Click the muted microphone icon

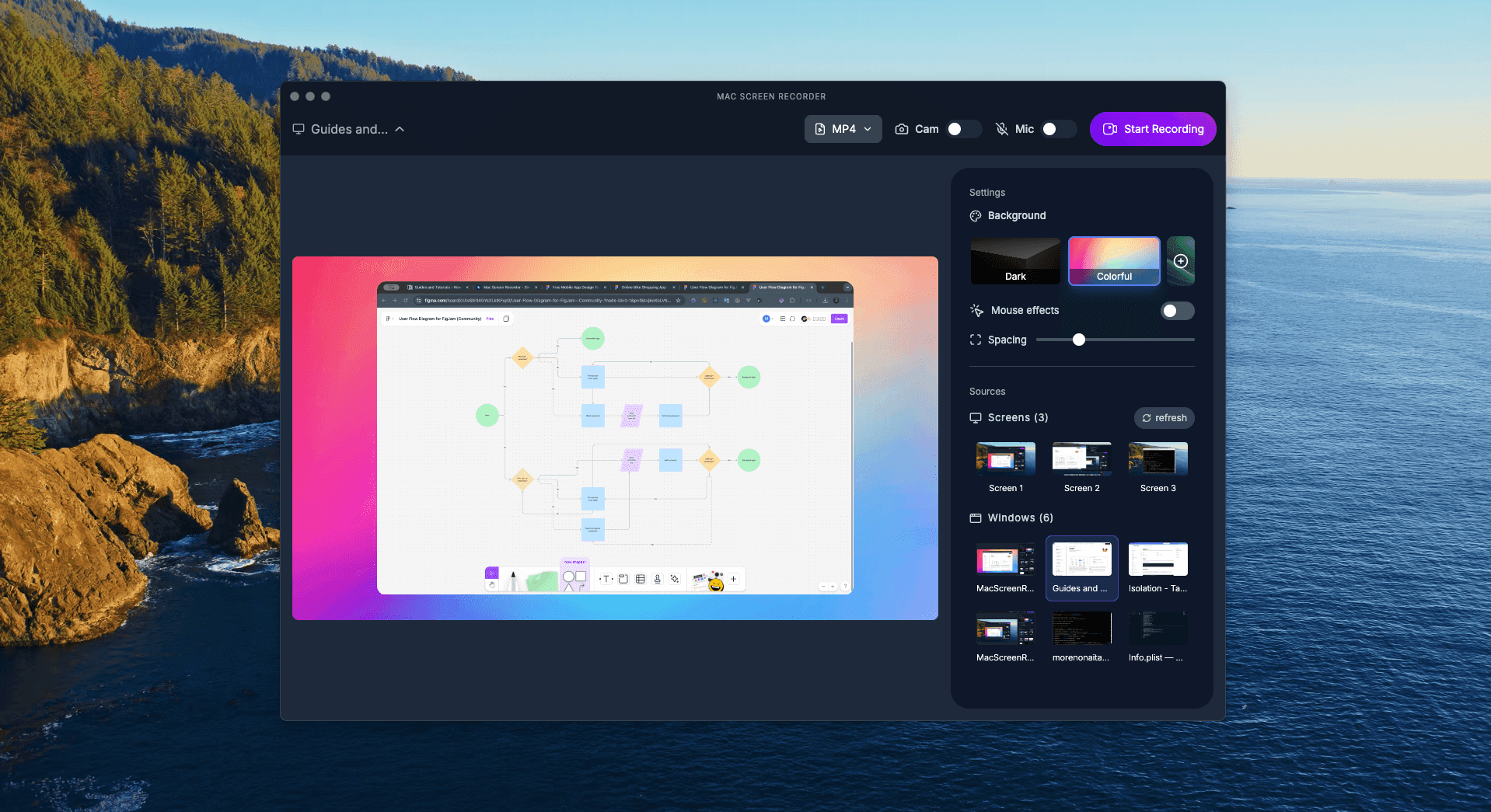point(1002,129)
